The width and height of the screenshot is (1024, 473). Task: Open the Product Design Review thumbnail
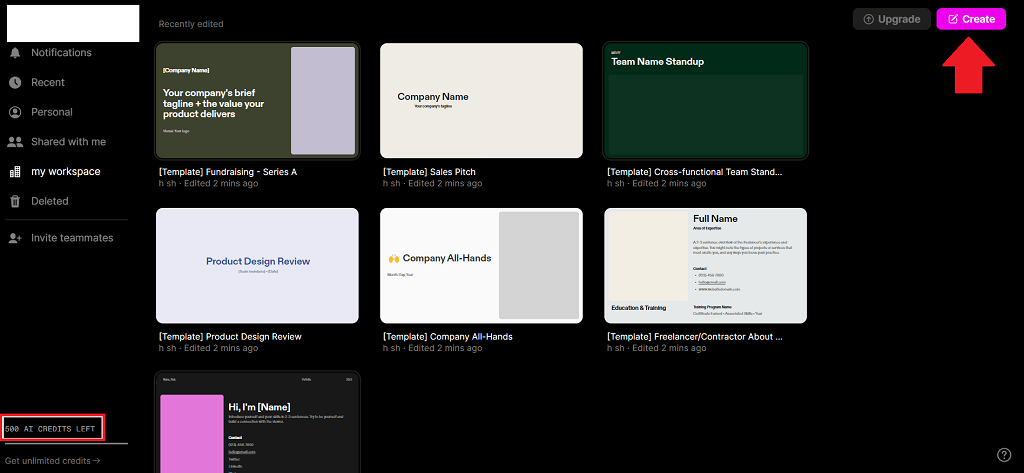(257, 266)
